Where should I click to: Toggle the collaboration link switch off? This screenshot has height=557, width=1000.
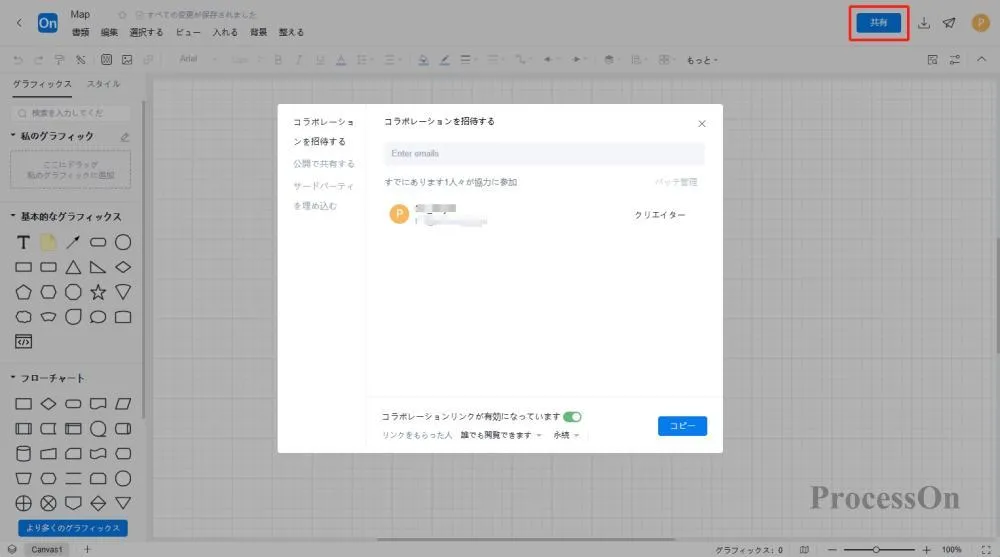pyautogui.click(x=572, y=416)
